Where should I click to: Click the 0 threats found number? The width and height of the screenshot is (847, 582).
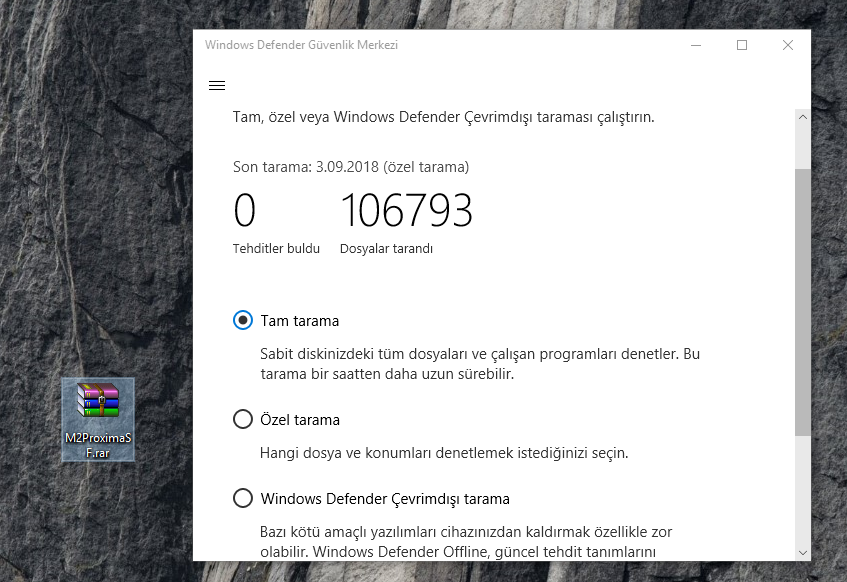pos(244,210)
